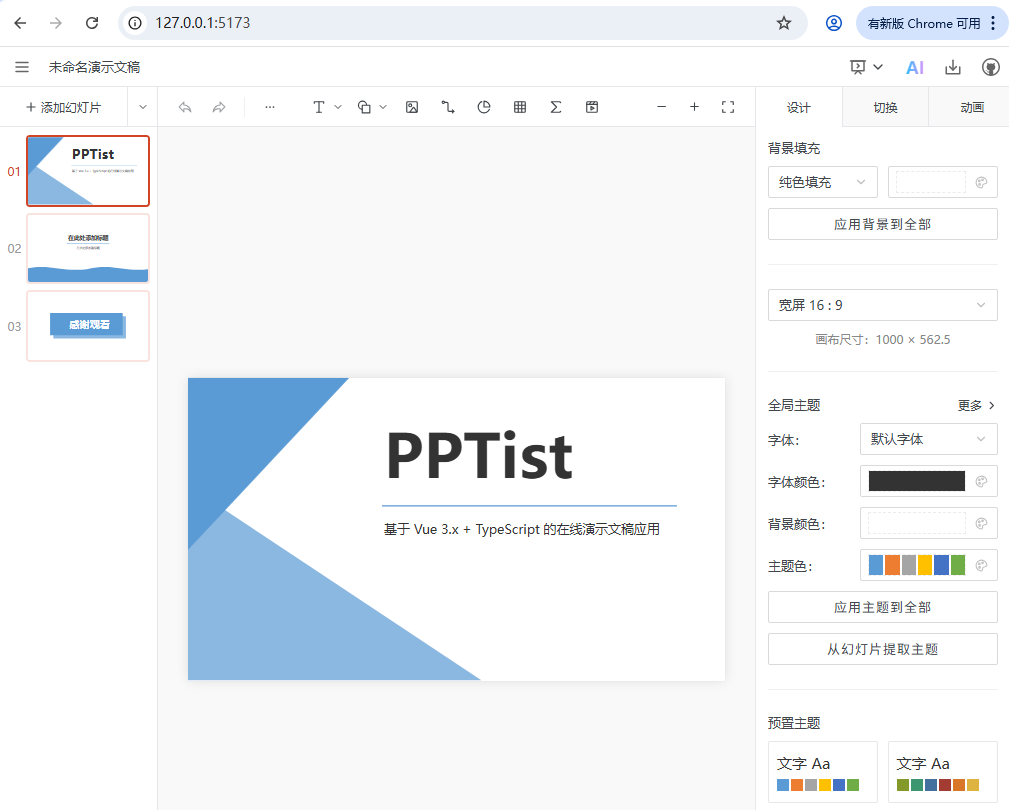Open the chart insert tool
Viewport: 1009px width, 810px height.
pyautogui.click(x=484, y=107)
